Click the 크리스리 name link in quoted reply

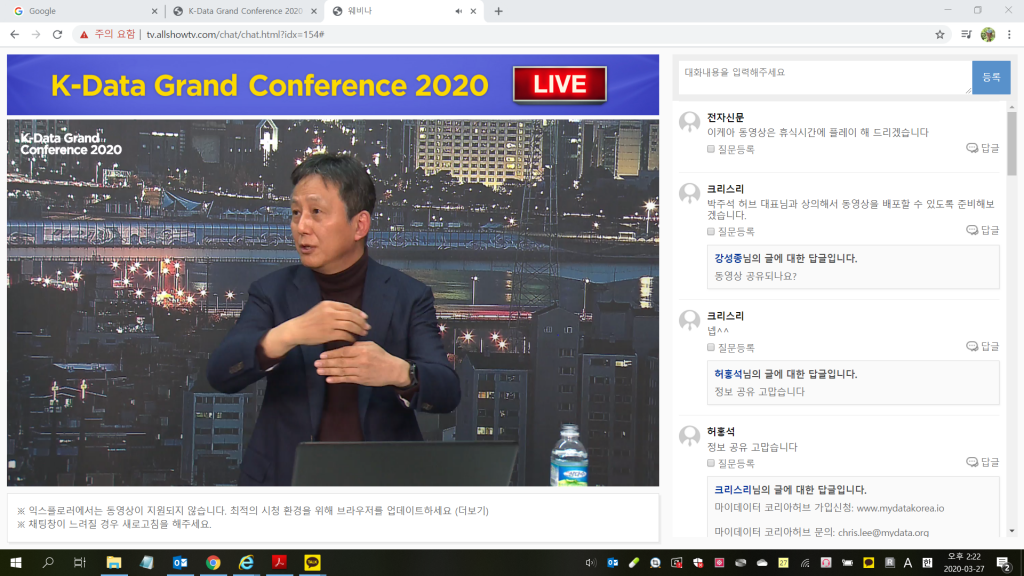click(733, 489)
